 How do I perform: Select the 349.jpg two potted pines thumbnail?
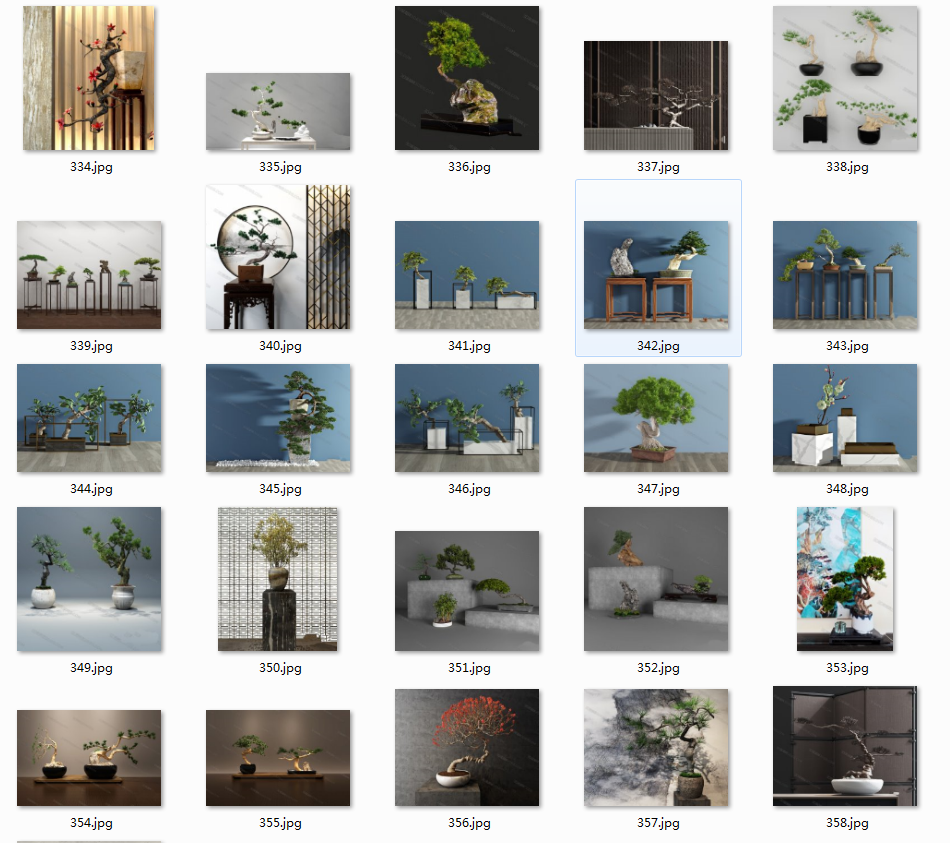[x=89, y=579]
